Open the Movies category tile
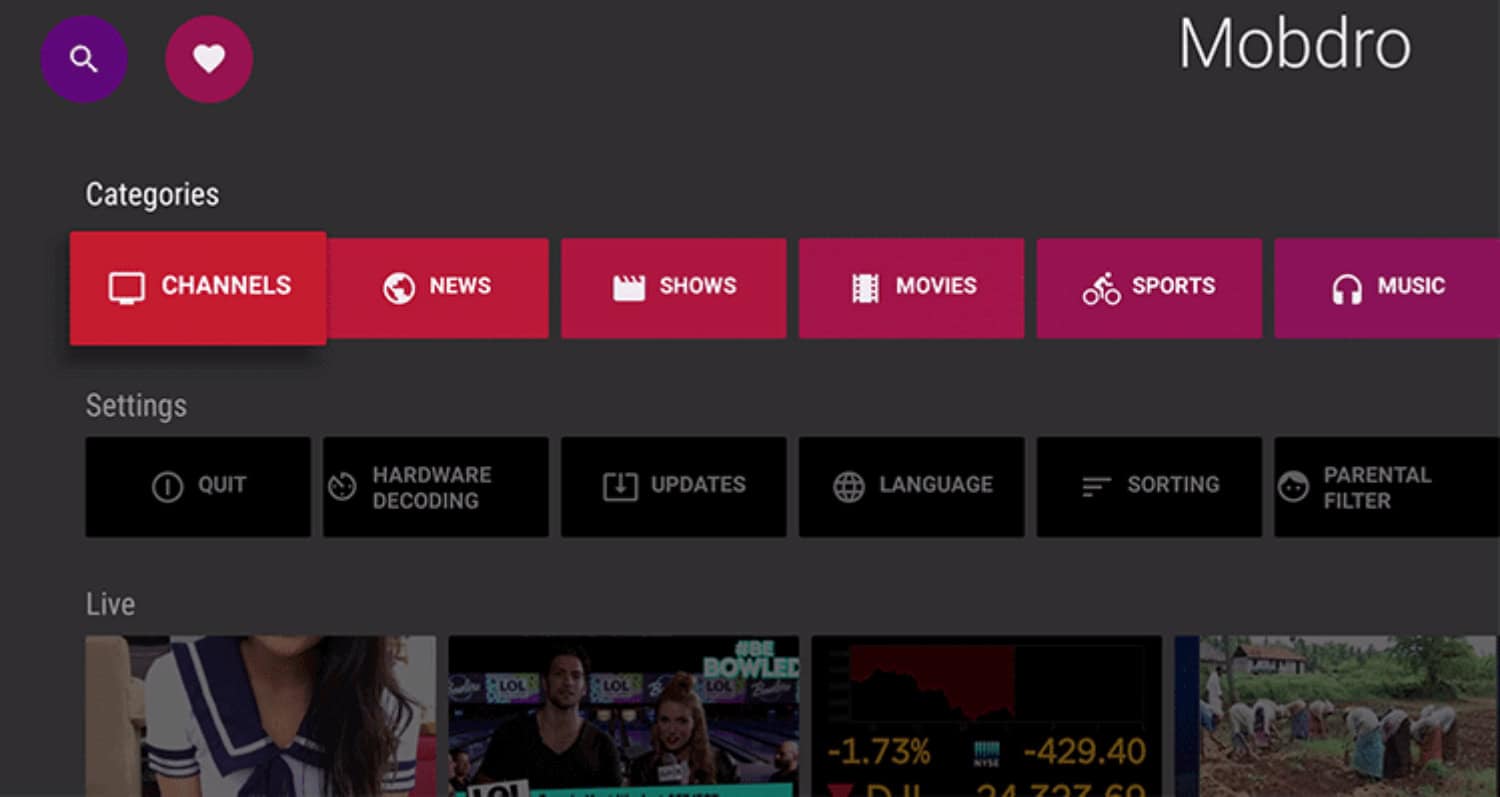This screenshot has height=797, width=1500. [911, 288]
